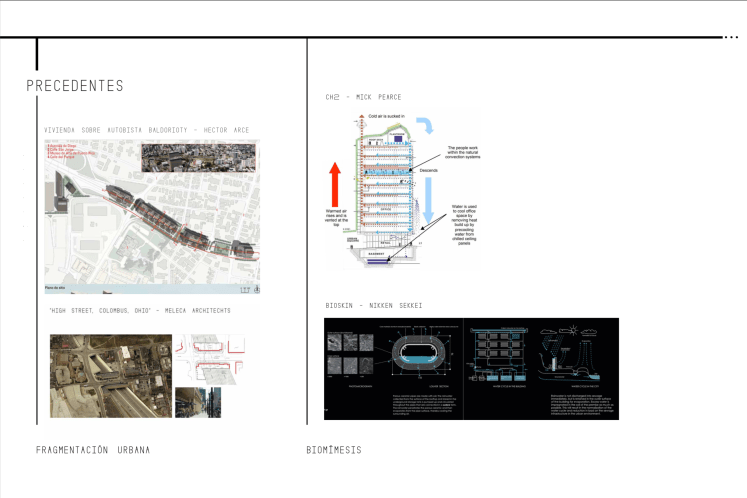
Task: Open the High Street Columbus aerial photo
Action: (x=109, y=375)
